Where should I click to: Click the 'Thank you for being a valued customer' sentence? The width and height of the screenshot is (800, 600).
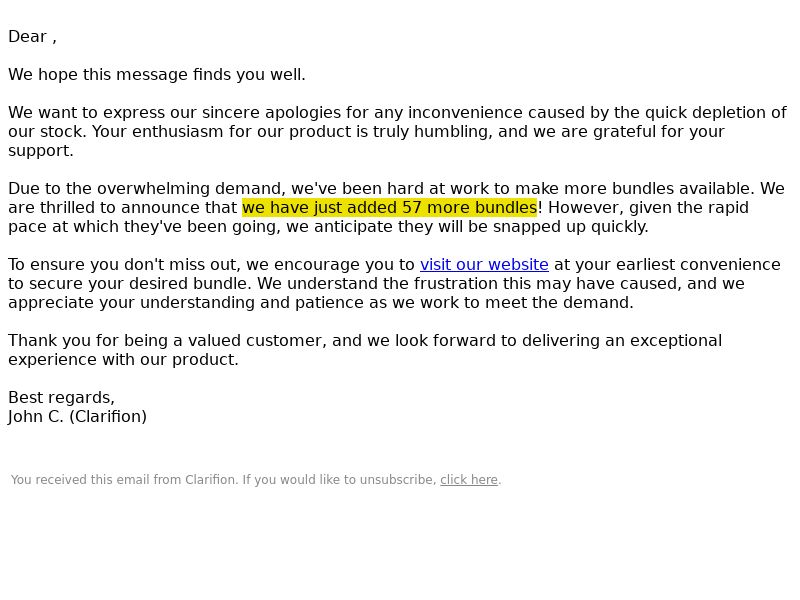167,341
